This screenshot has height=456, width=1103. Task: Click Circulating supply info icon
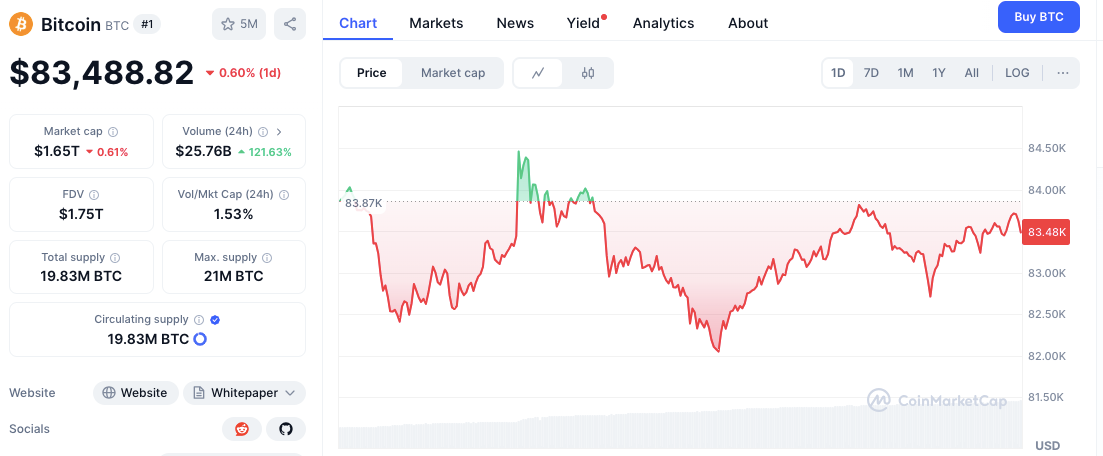[x=199, y=319]
